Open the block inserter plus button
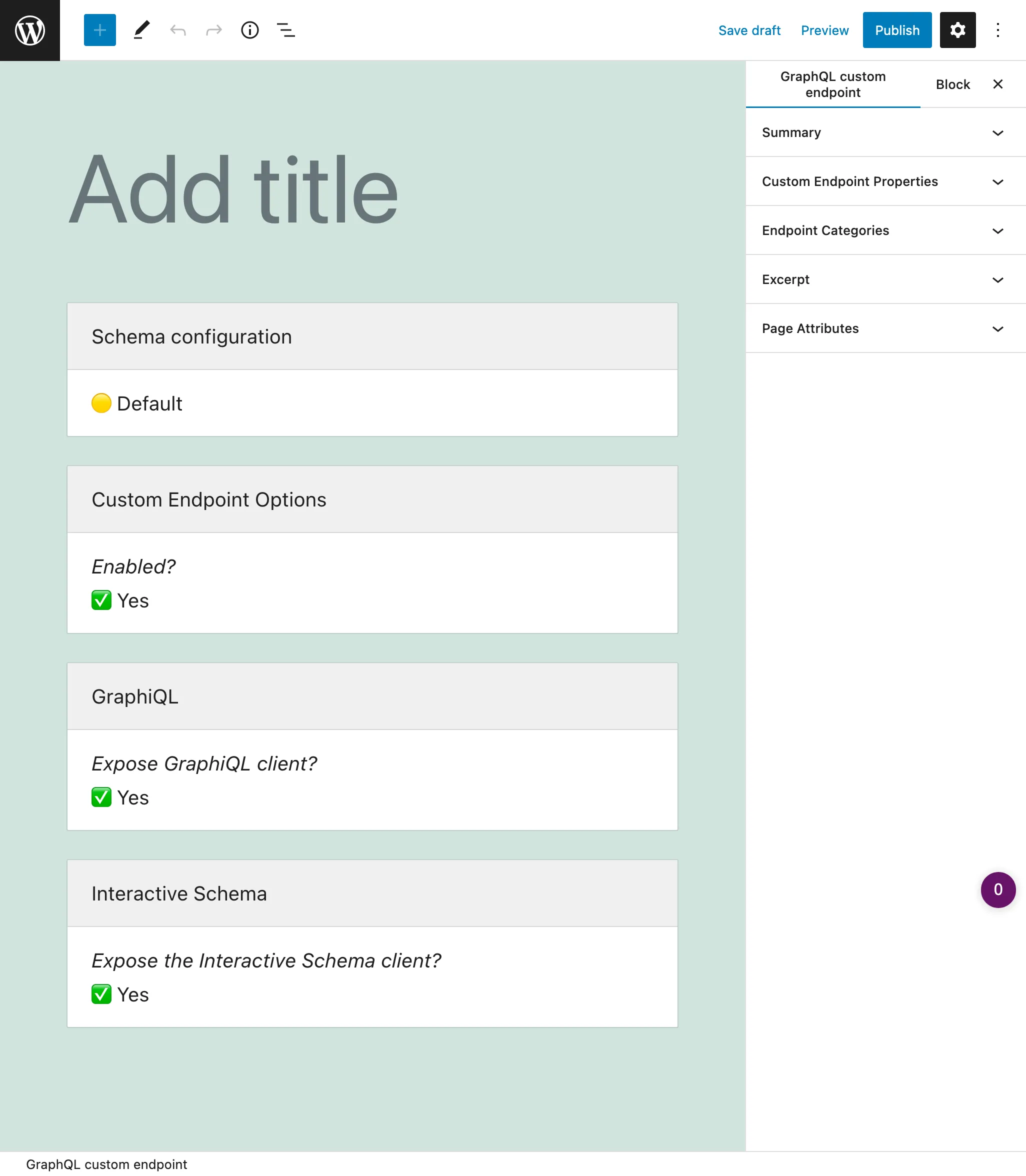The width and height of the screenshot is (1026, 1176). tap(99, 30)
